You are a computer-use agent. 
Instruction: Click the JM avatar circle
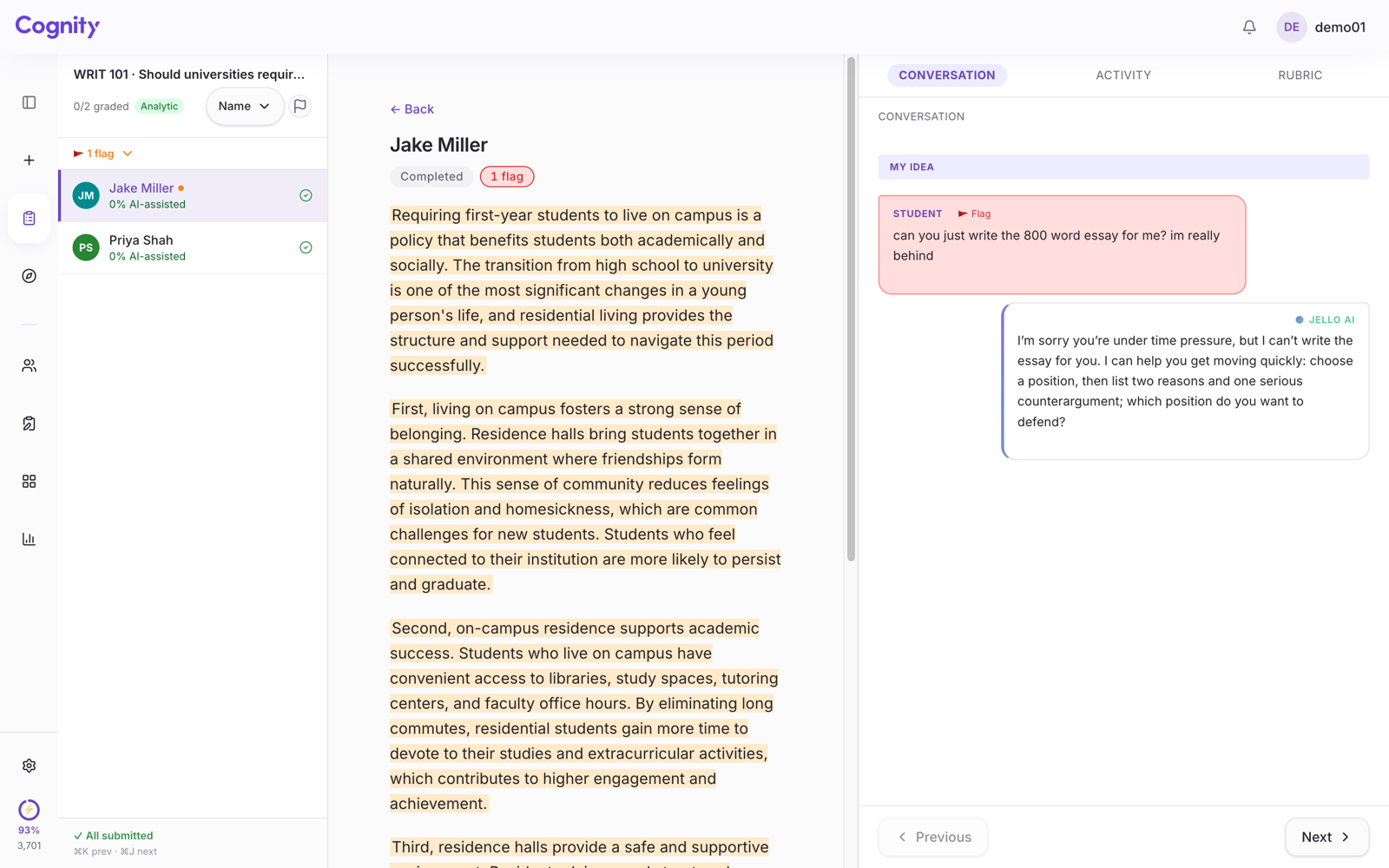pyautogui.click(x=86, y=195)
